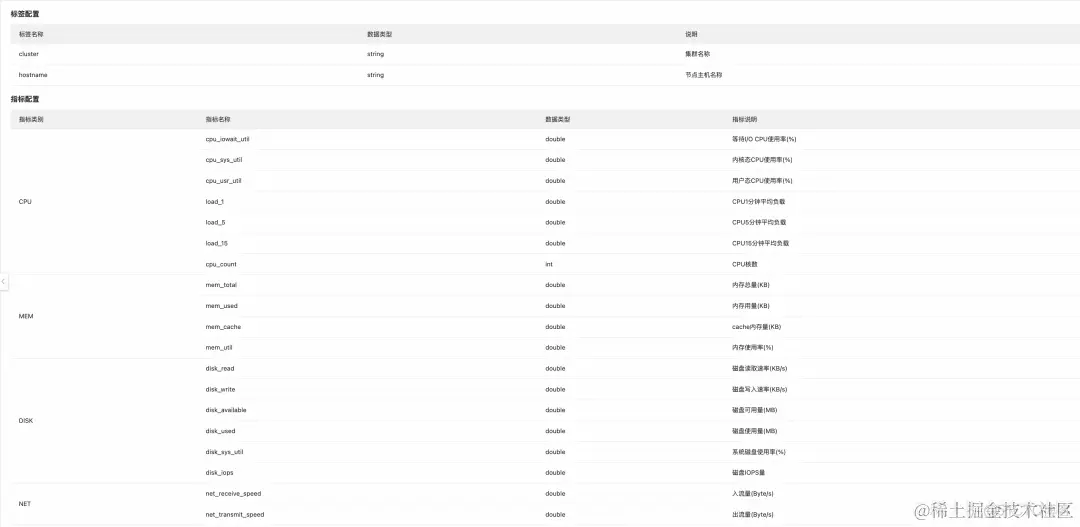The height and width of the screenshot is (527, 1080).
Task: Click the net_receive_speed metric name
Action: pyautogui.click(x=233, y=493)
